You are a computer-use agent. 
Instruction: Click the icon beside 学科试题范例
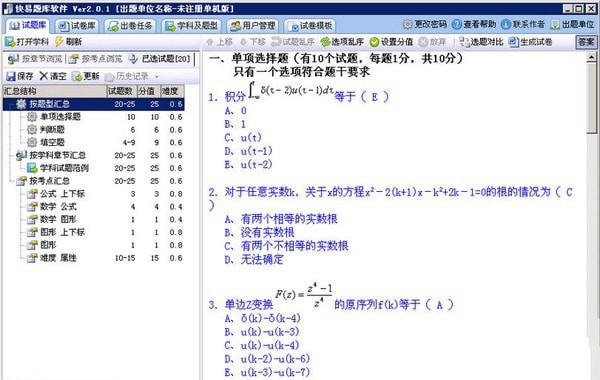[x=32, y=168]
